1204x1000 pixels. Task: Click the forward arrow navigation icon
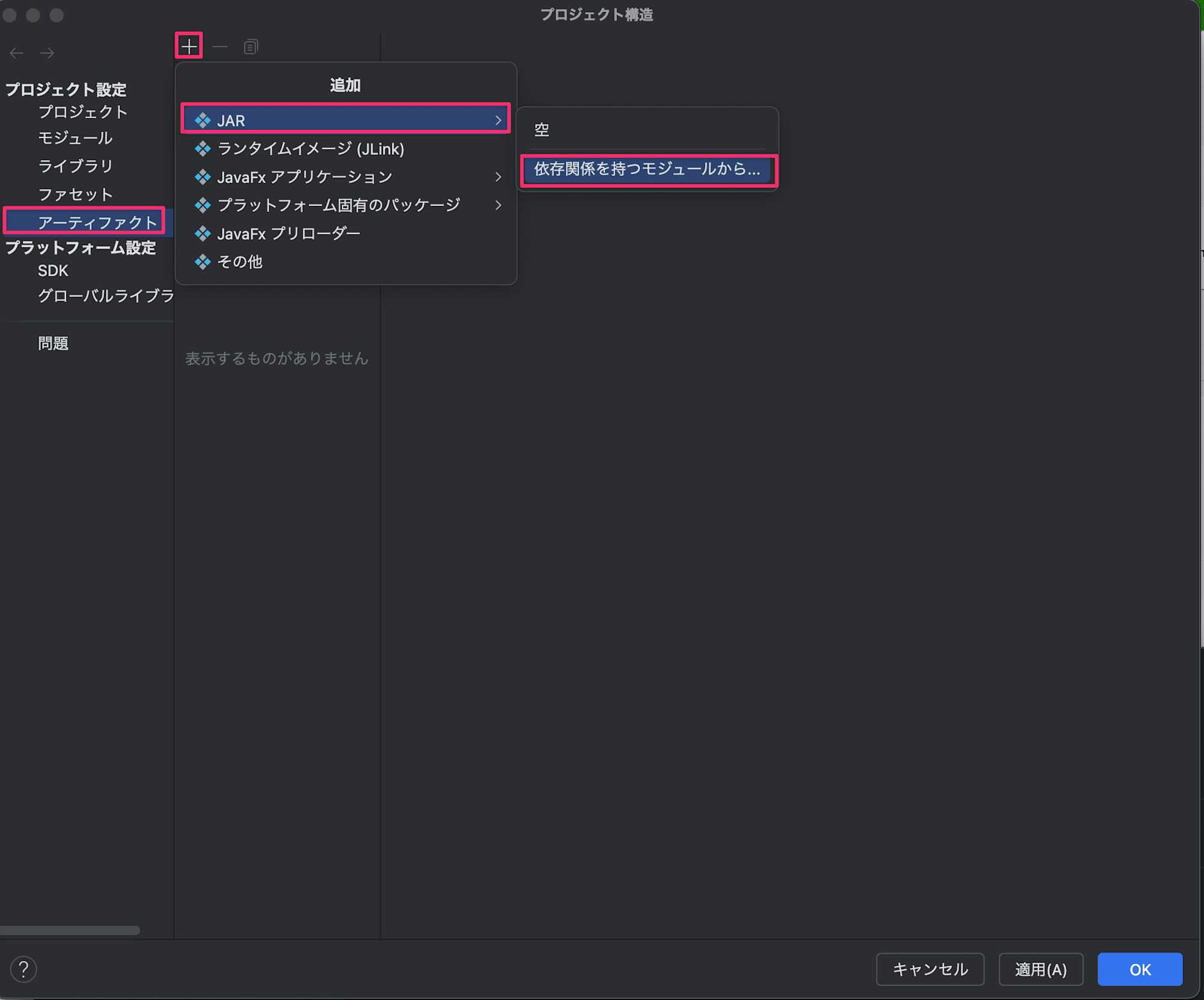click(x=47, y=53)
